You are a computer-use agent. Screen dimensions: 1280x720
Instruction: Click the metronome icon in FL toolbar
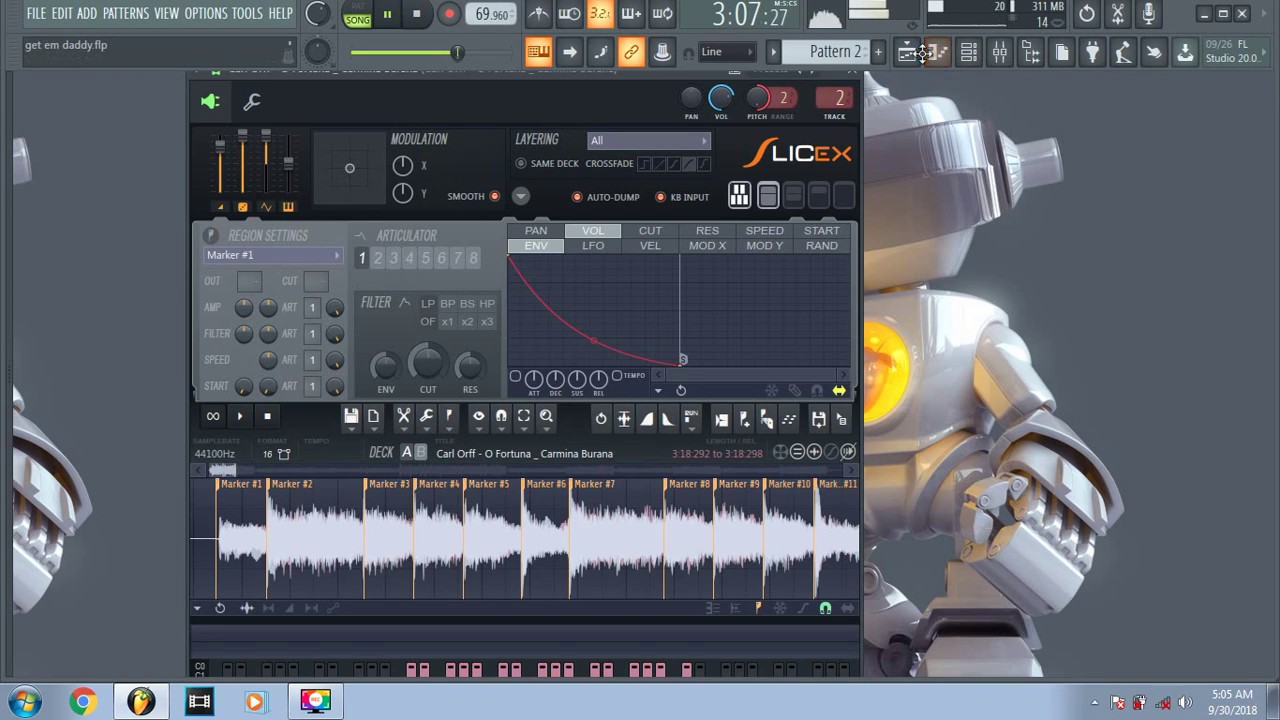pos(538,14)
